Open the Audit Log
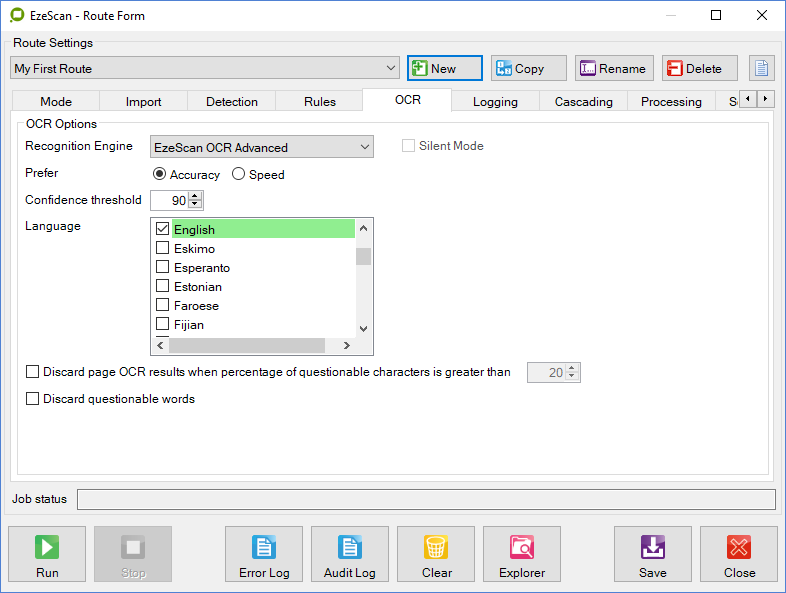Viewport: 786px width, 593px height. pos(350,554)
